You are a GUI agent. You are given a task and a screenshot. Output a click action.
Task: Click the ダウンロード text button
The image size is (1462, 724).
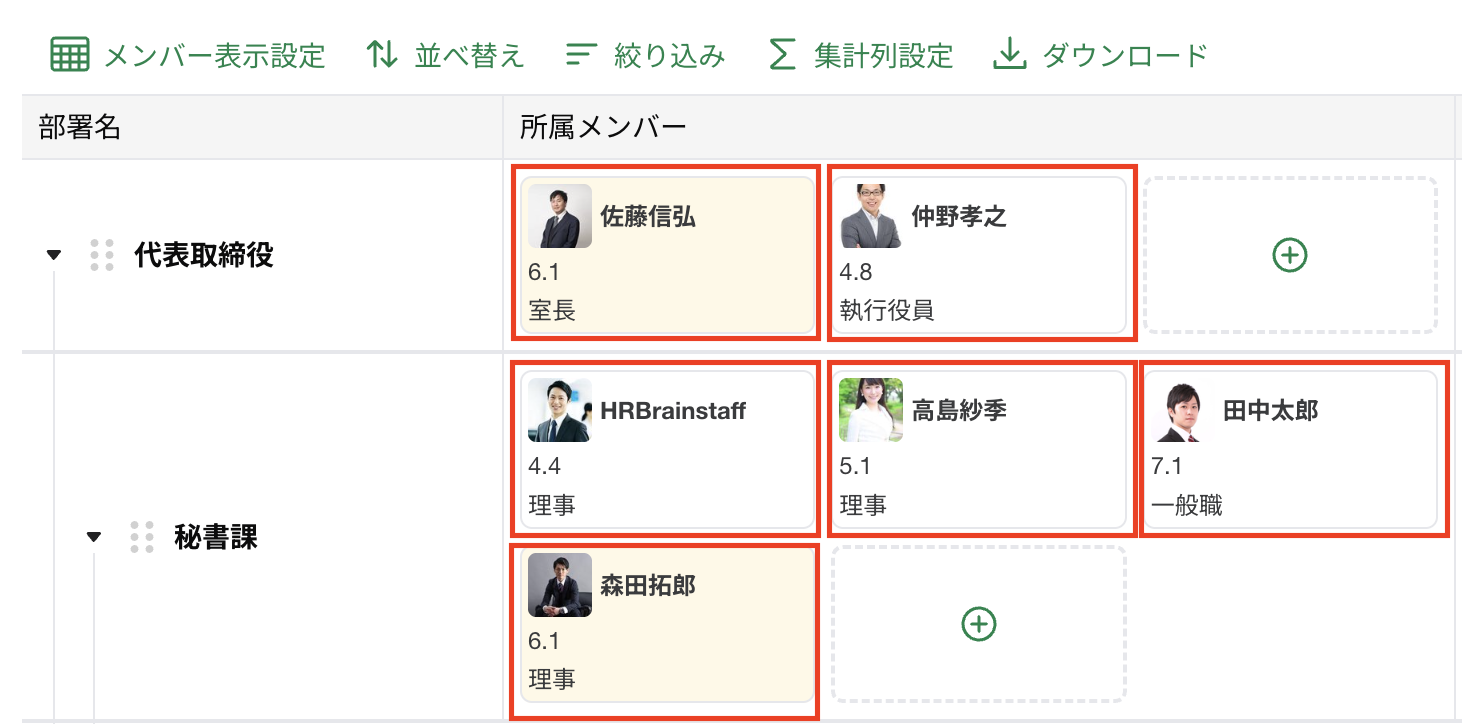click(x=1125, y=55)
